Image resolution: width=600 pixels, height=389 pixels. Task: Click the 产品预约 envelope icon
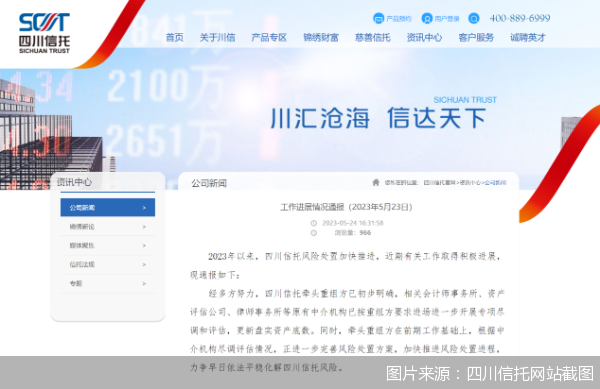pos(378,18)
